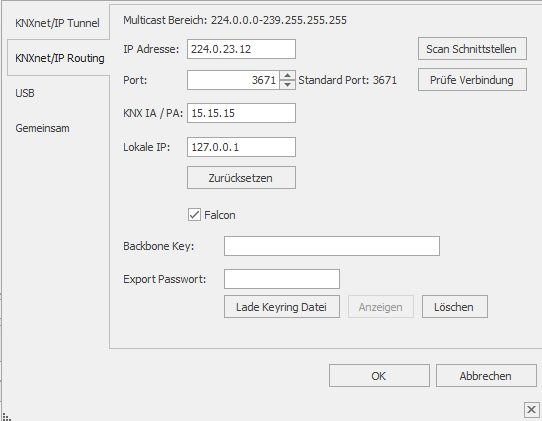This screenshot has height=421, width=542.
Task: Focus the Backbone Key field
Action: pos(332,246)
